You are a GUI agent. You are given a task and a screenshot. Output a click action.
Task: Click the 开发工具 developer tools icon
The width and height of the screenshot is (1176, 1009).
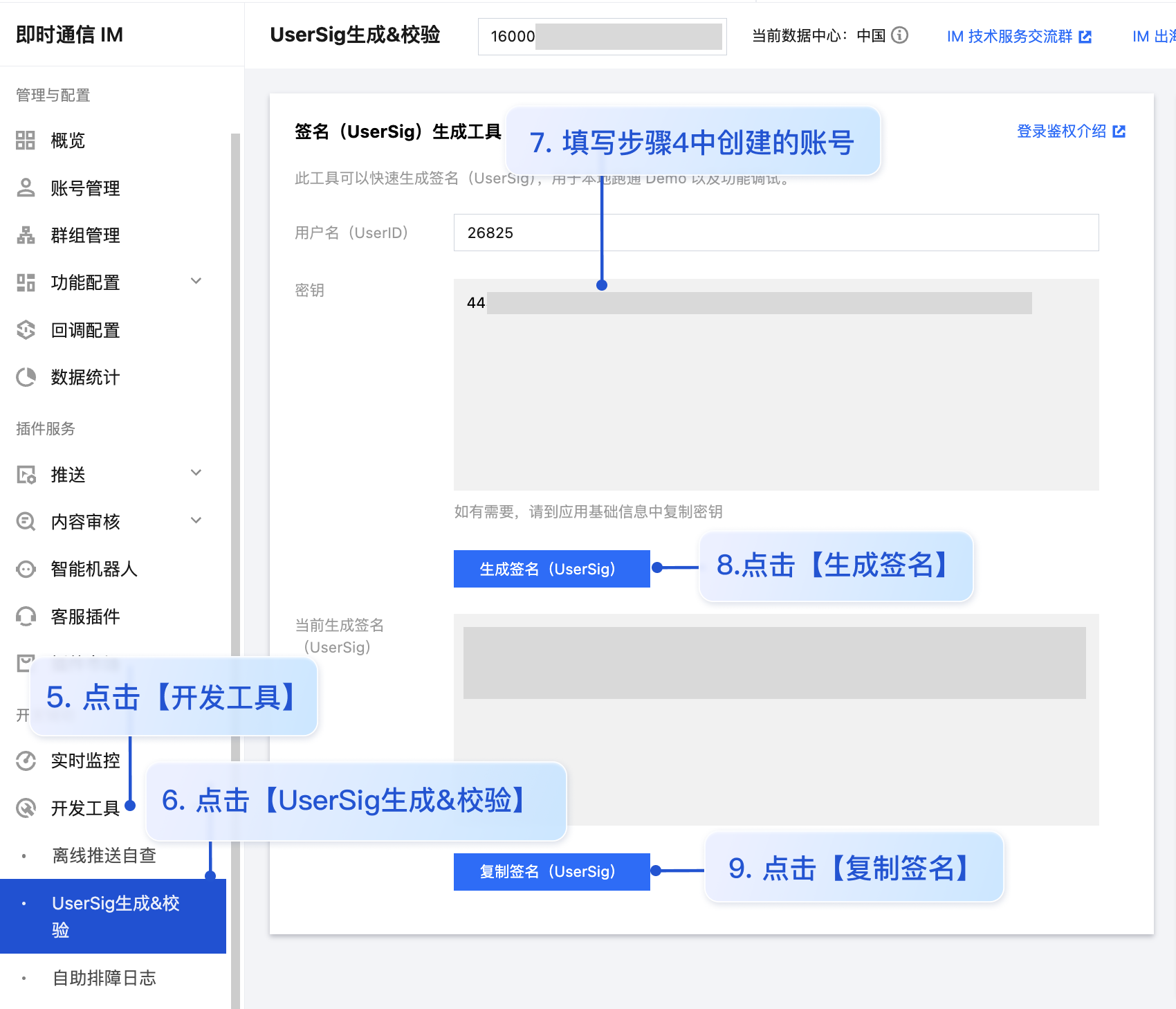tap(26, 807)
